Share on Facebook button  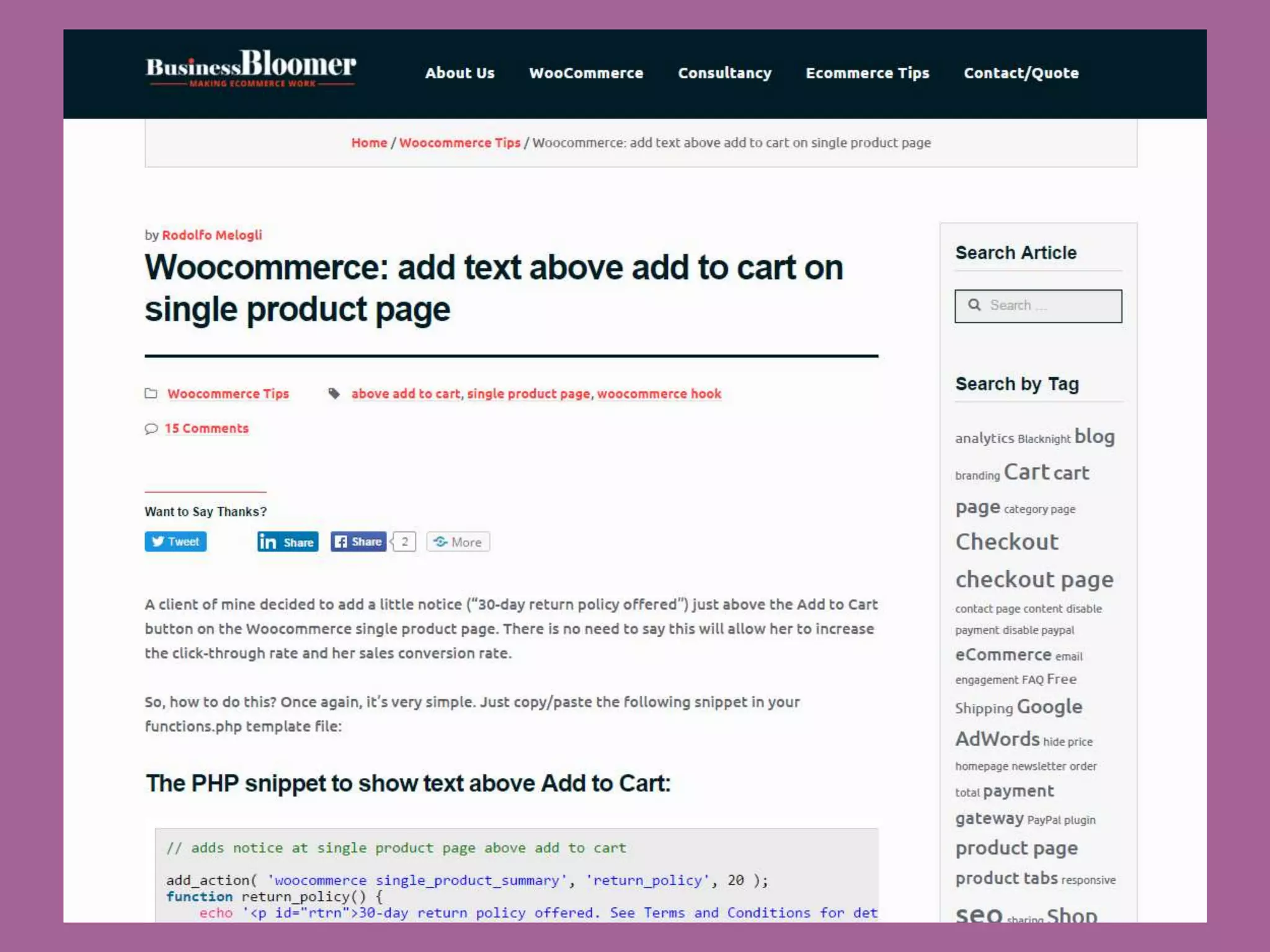(358, 542)
